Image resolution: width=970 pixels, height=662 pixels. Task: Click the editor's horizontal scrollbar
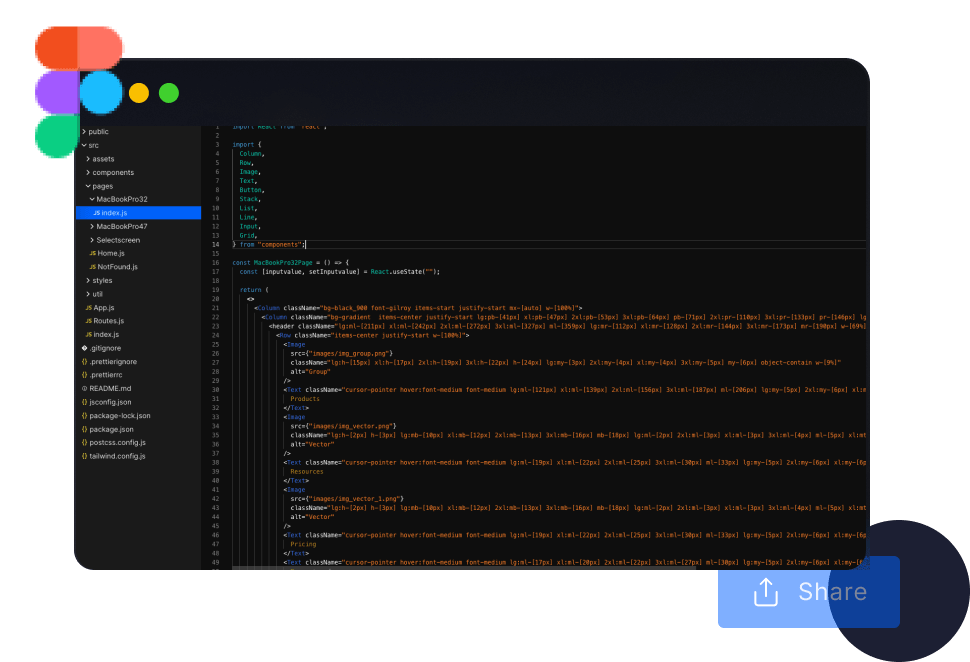464,567
